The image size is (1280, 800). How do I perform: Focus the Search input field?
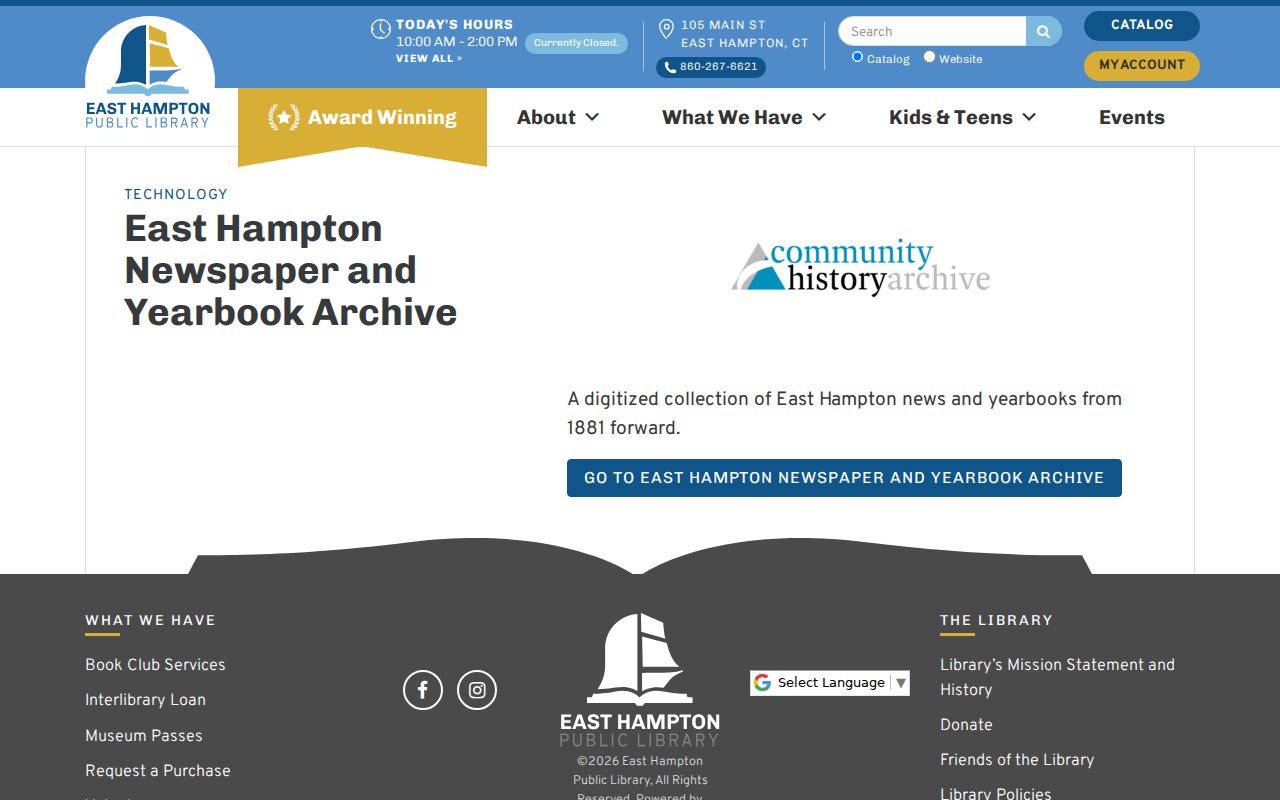click(x=932, y=31)
